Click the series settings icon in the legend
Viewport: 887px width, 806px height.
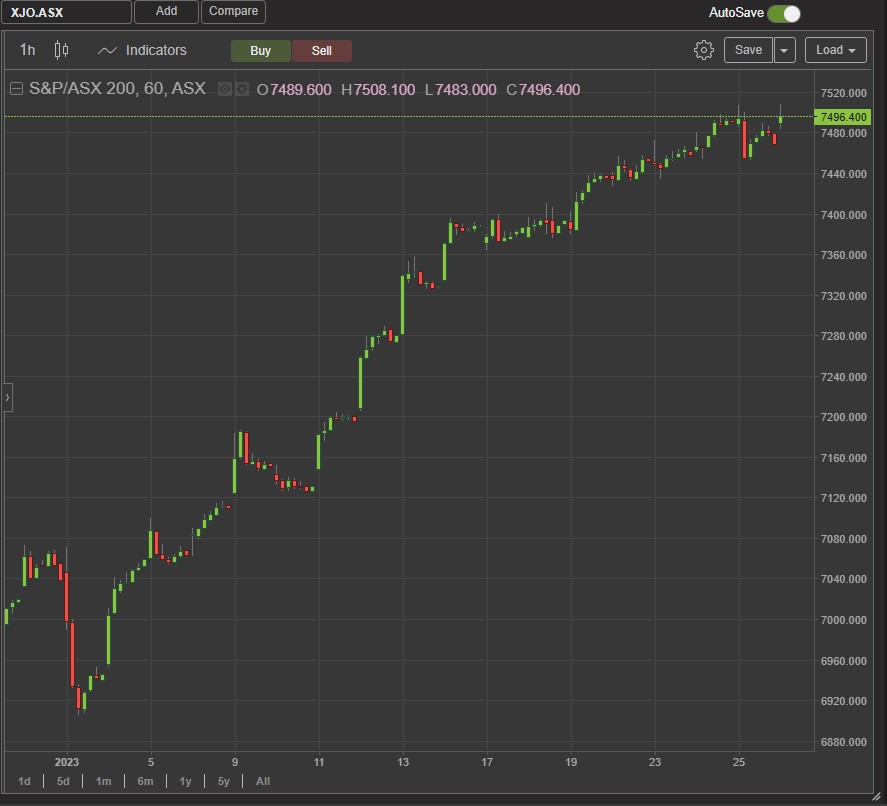241,89
